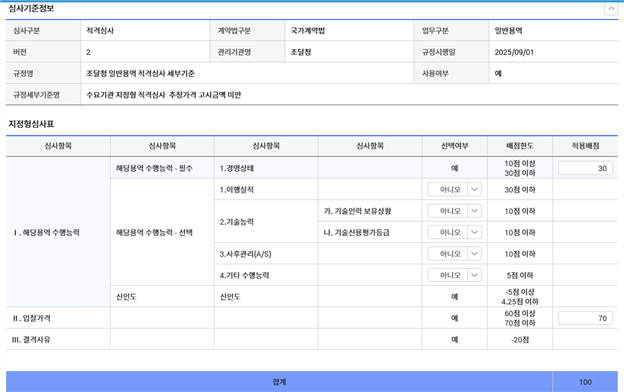Collapse the 심사기준정보 section chevron

click(x=611, y=8)
